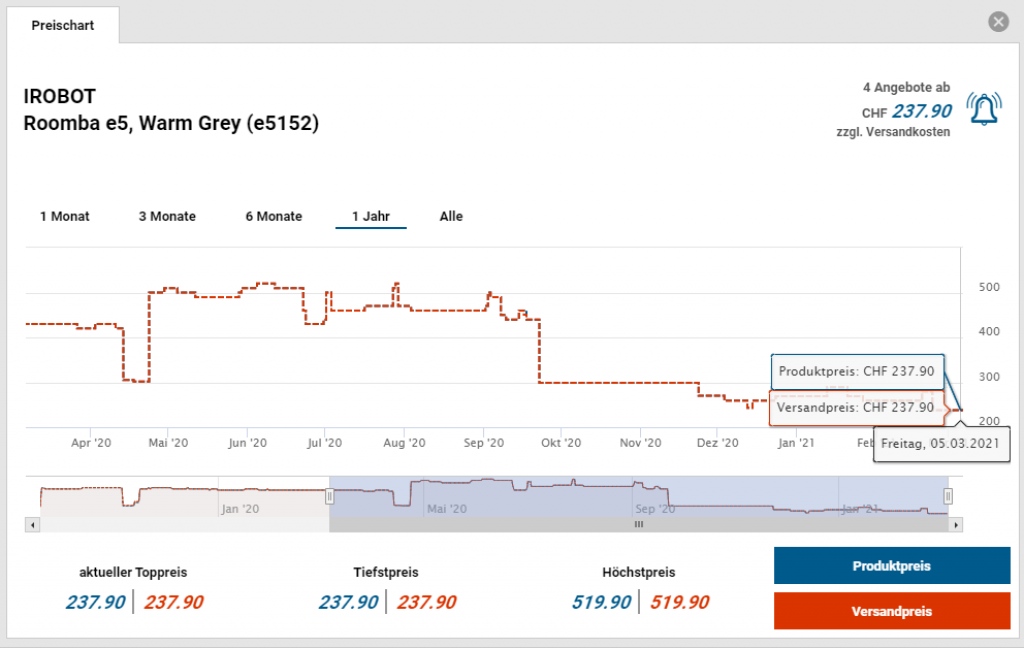Toggle the Produktpreis series button

point(892,566)
